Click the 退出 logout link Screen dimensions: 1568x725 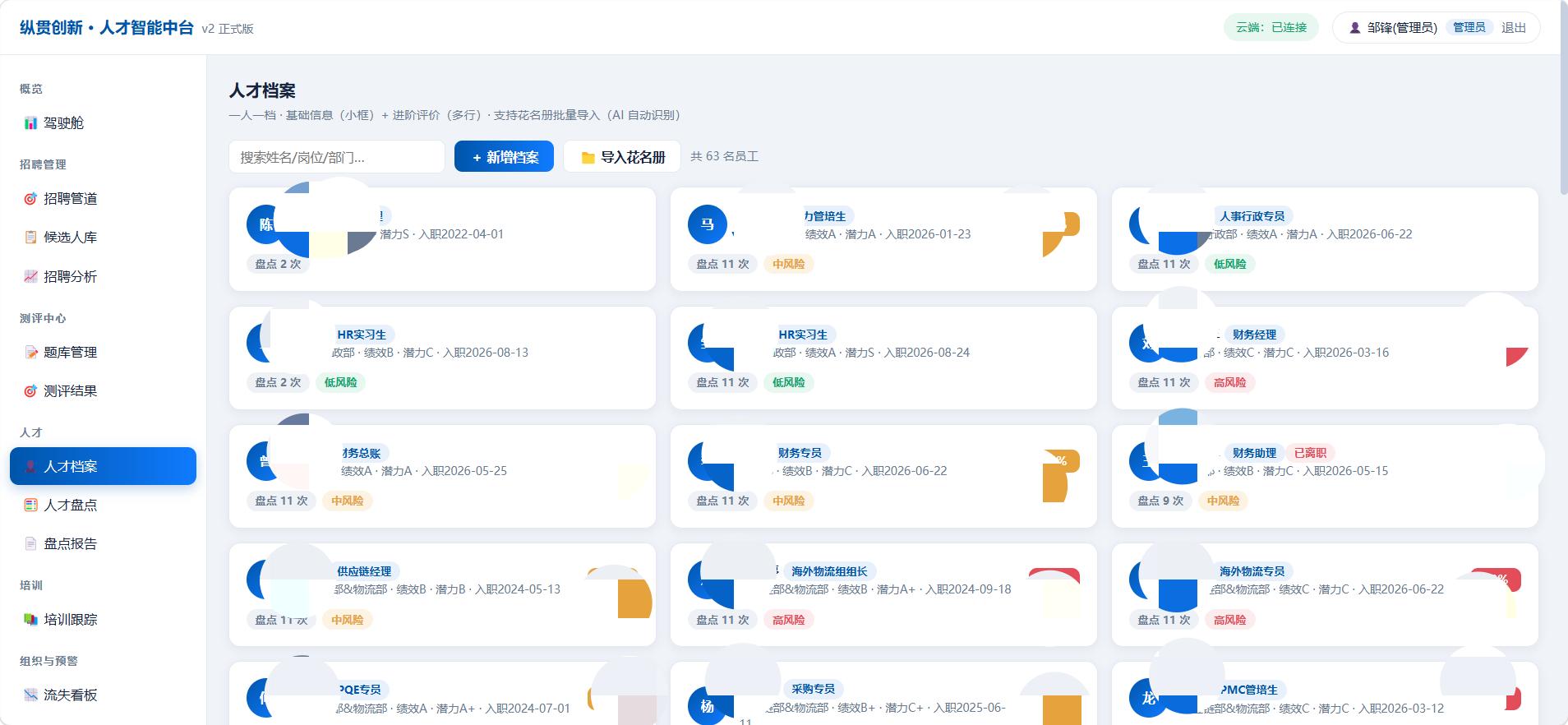tap(1514, 28)
